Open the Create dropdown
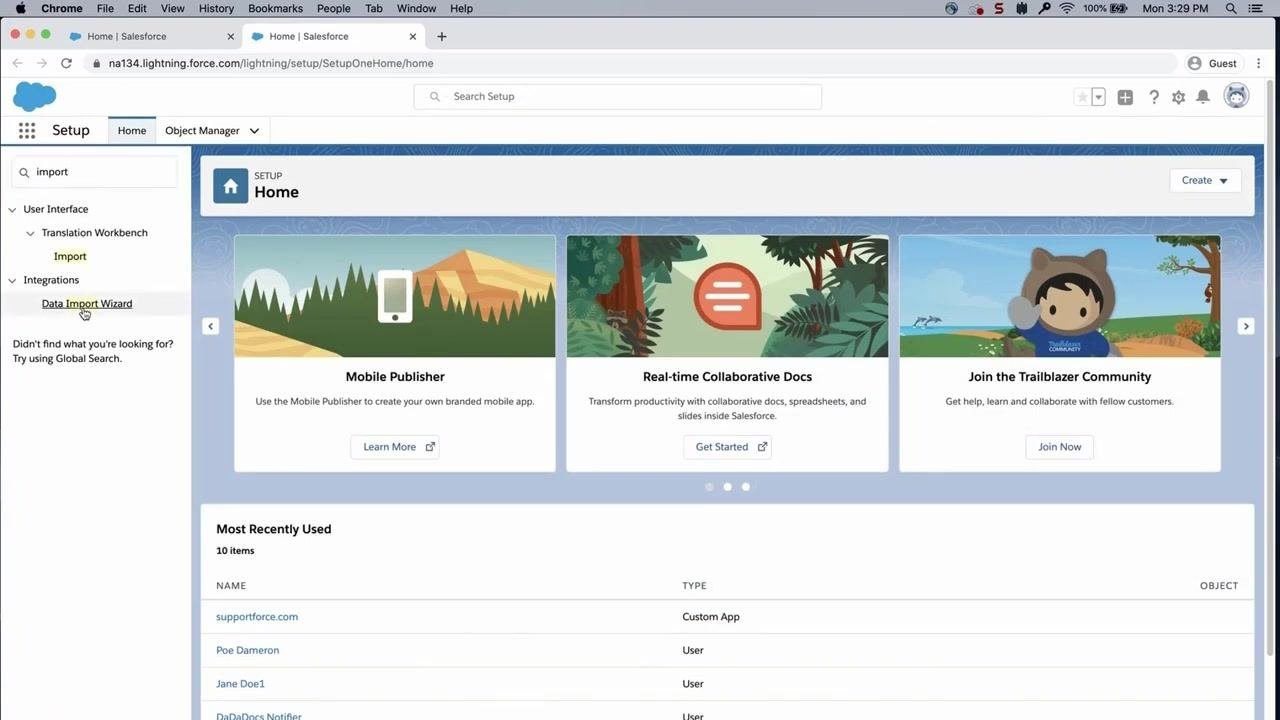Viewport: 1280px width, 720px height. point(1205,180)
